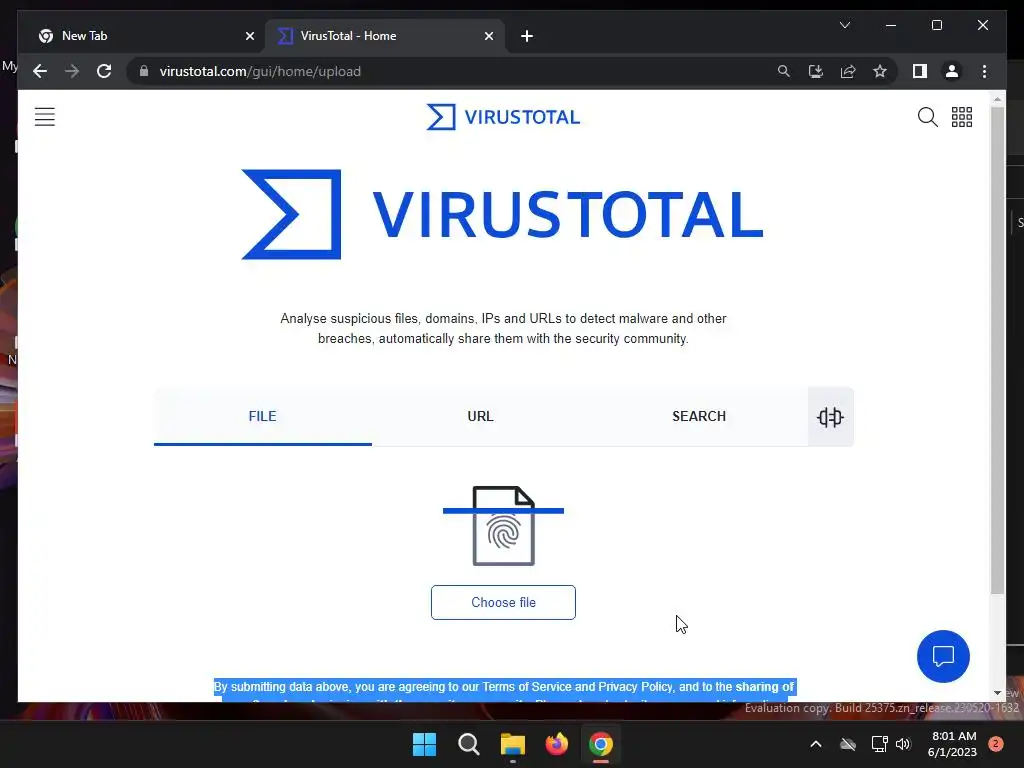This screenshot has height=768, width=1024.
Task: Switch to the SEARCH tab
Action: coord(699,416)
